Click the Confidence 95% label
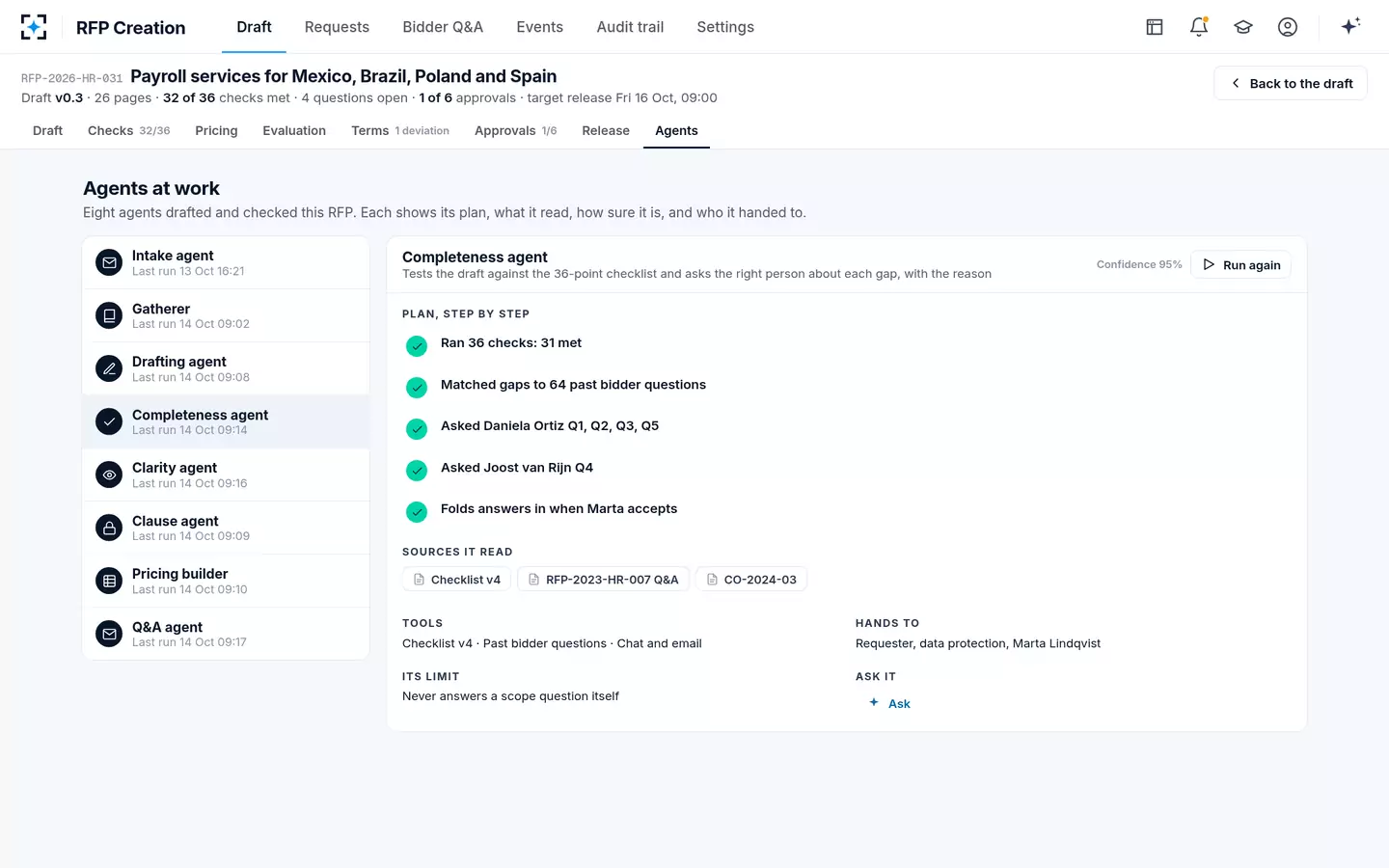The width and height of the screenshot is (1389, 868). 1139,264
